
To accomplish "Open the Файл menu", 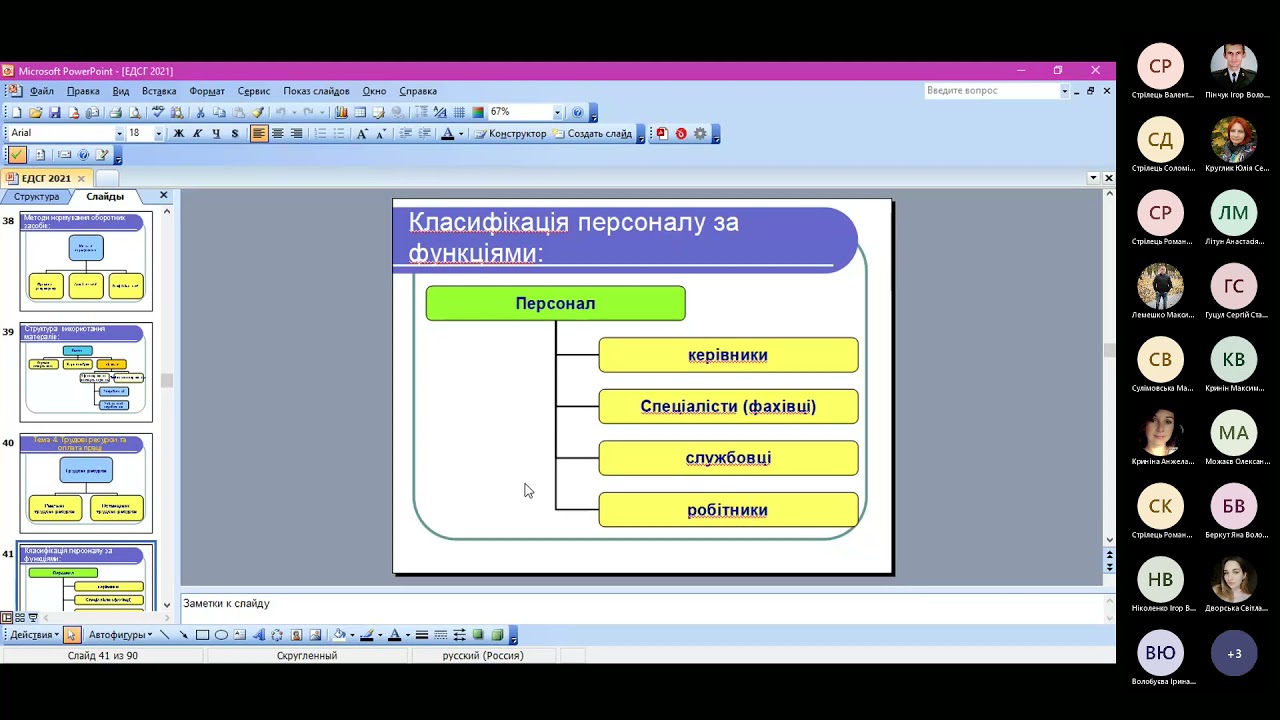I will [x=42, y=91].
